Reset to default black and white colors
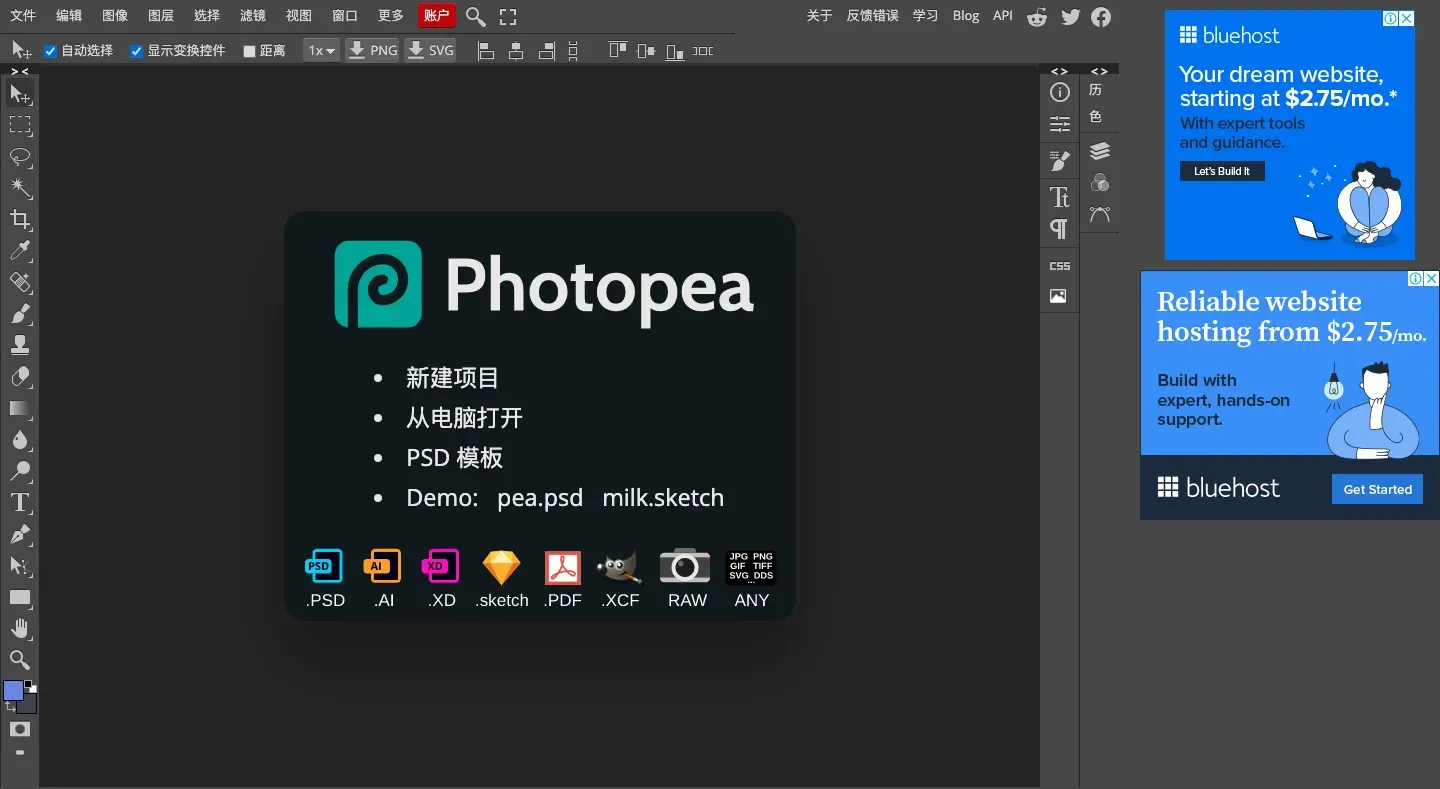 point(31,686)
